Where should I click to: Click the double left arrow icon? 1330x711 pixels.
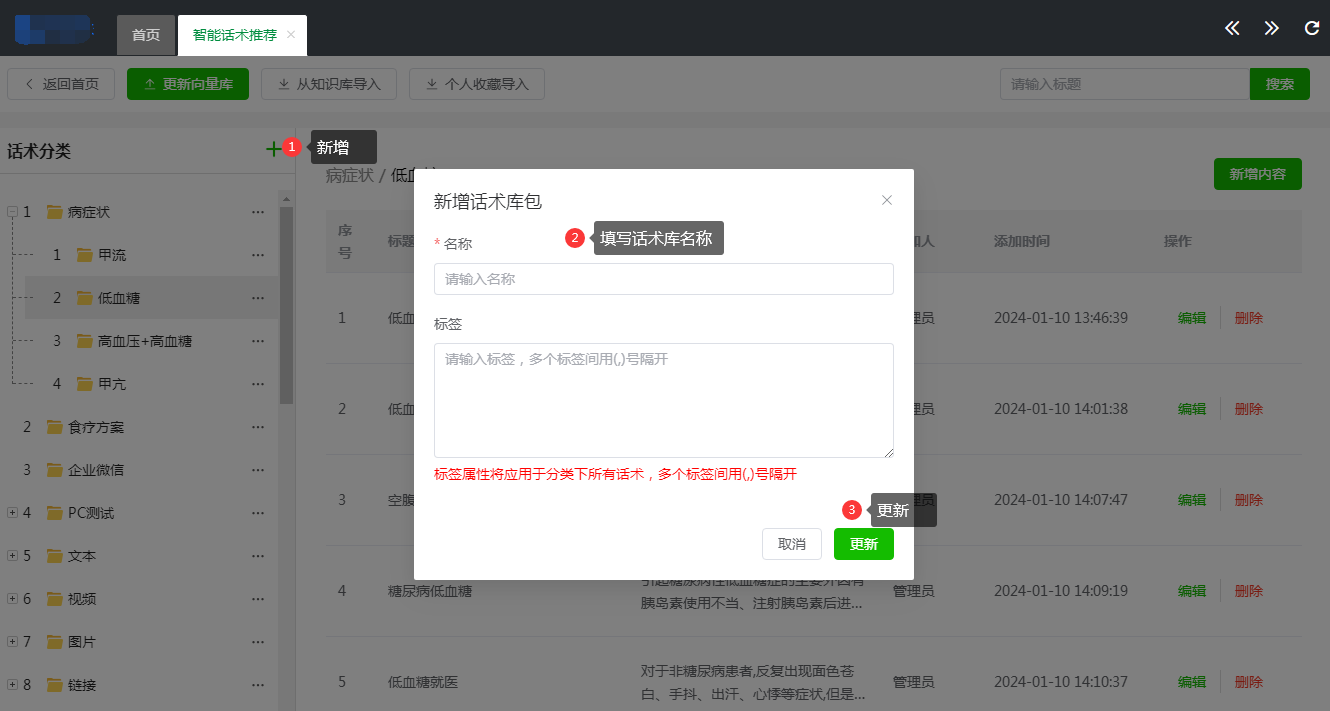coord(1232,28)
